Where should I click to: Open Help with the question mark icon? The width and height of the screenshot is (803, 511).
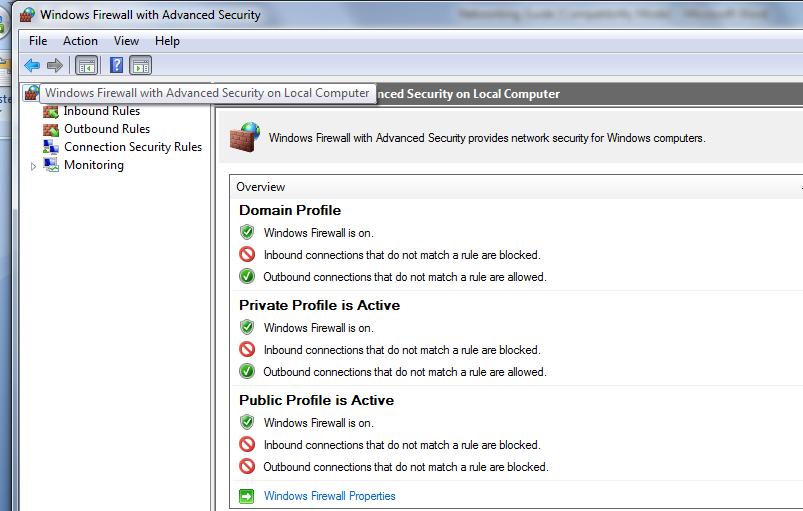(x=117, y=65)
